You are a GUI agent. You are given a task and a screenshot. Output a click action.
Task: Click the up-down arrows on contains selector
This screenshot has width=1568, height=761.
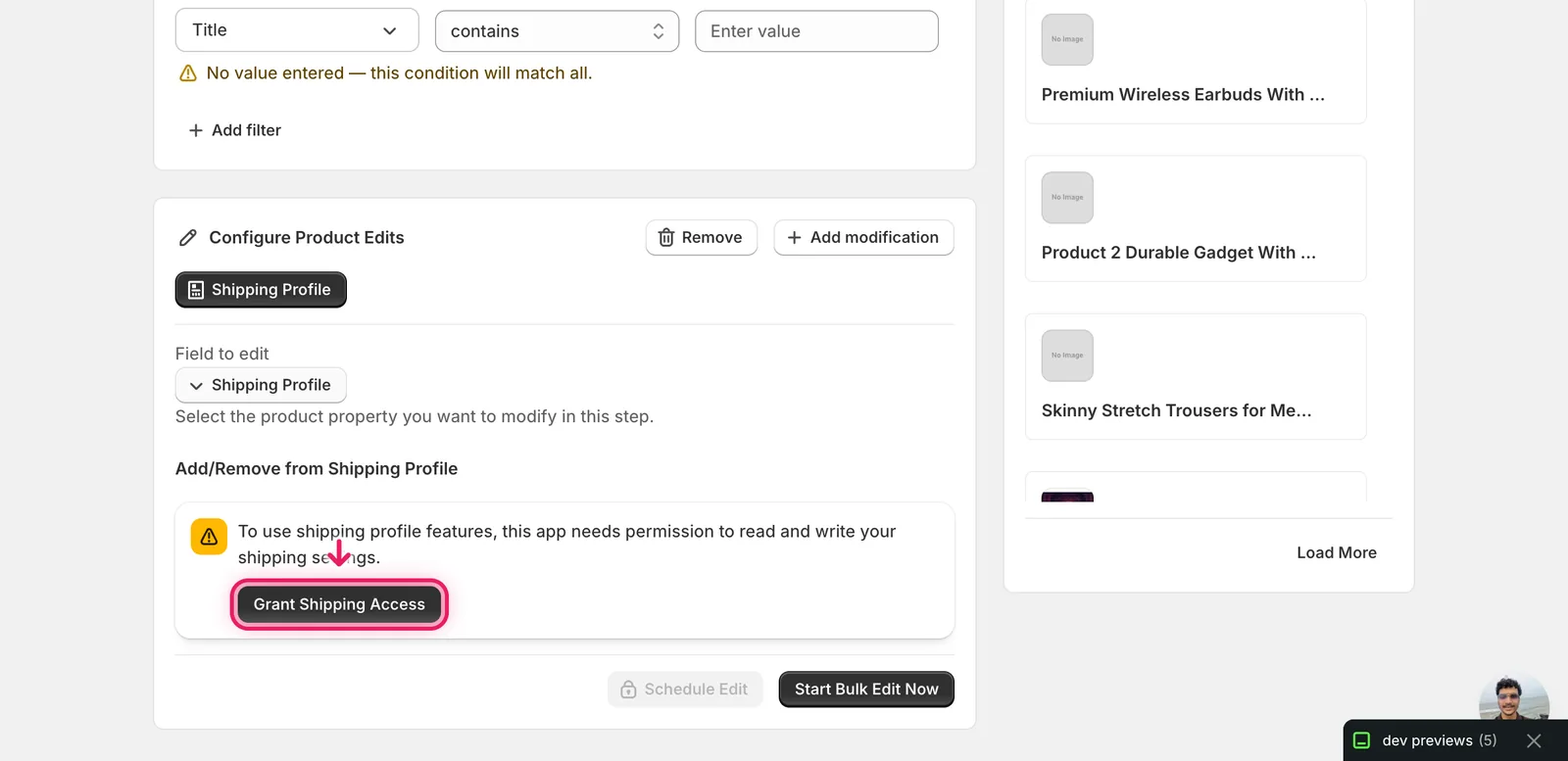tap(659, 31)
